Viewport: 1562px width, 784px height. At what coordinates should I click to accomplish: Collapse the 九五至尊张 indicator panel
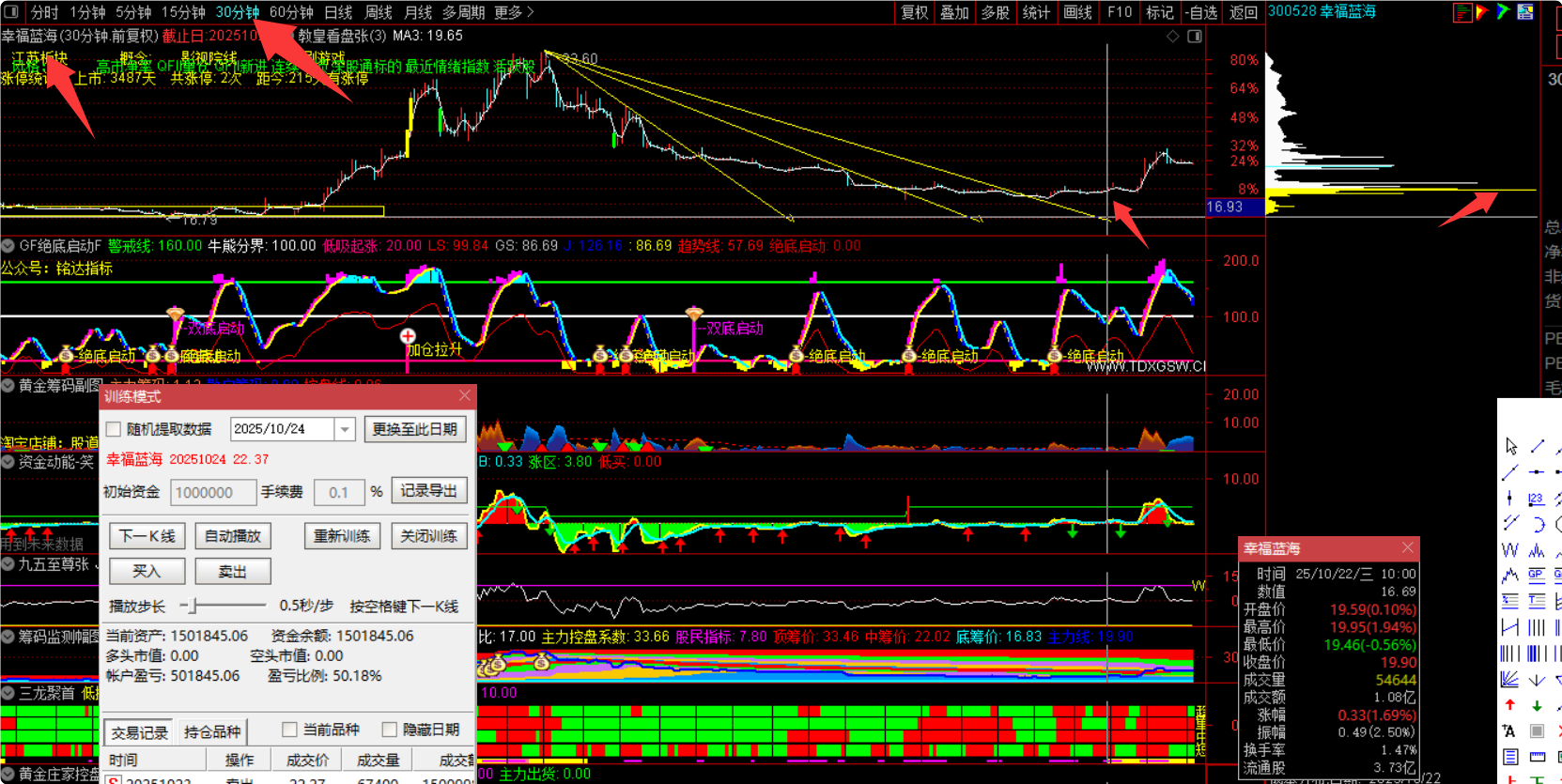(x=8, y=564)
